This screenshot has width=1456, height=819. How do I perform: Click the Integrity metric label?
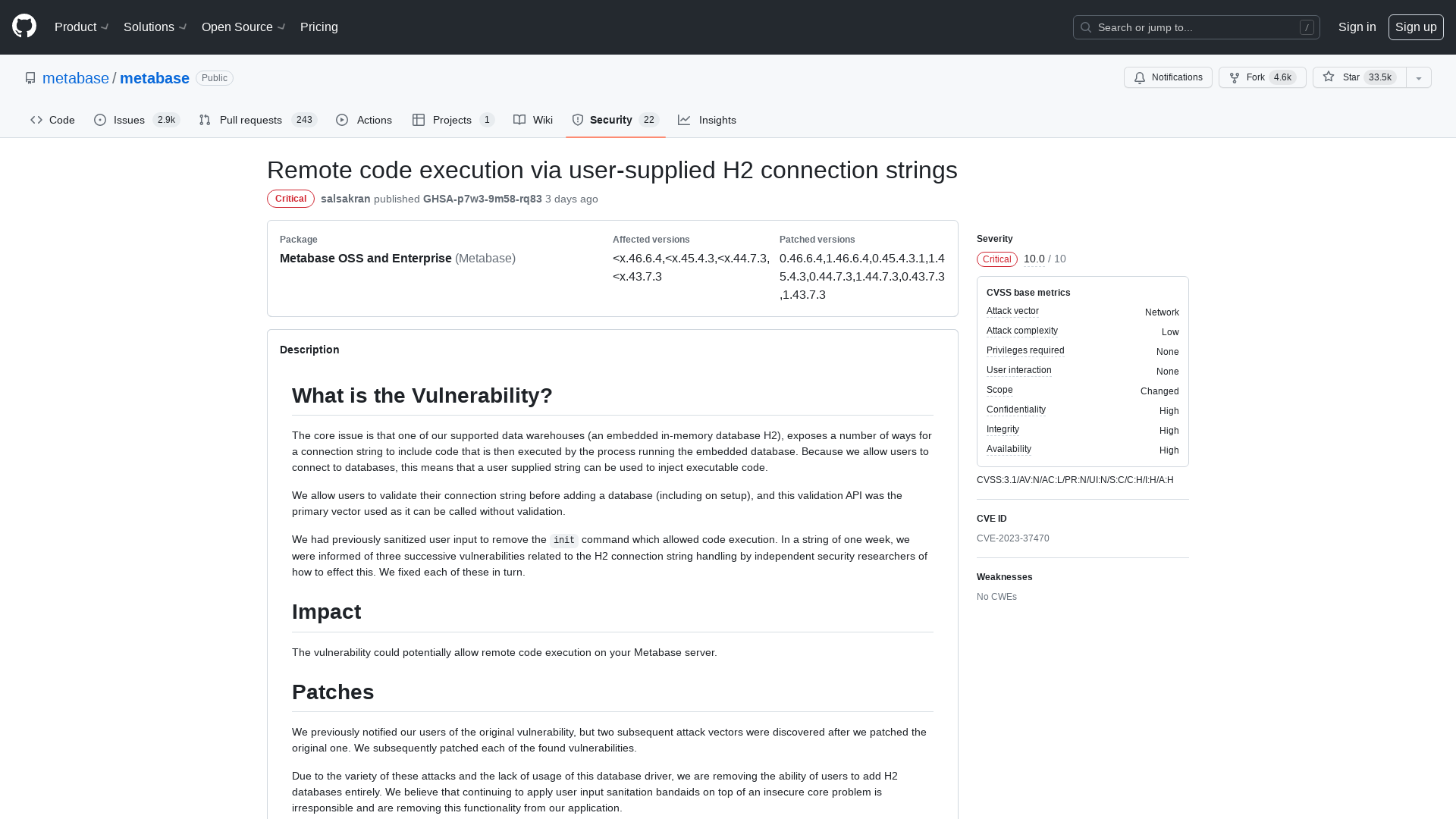coord(1003,429)
